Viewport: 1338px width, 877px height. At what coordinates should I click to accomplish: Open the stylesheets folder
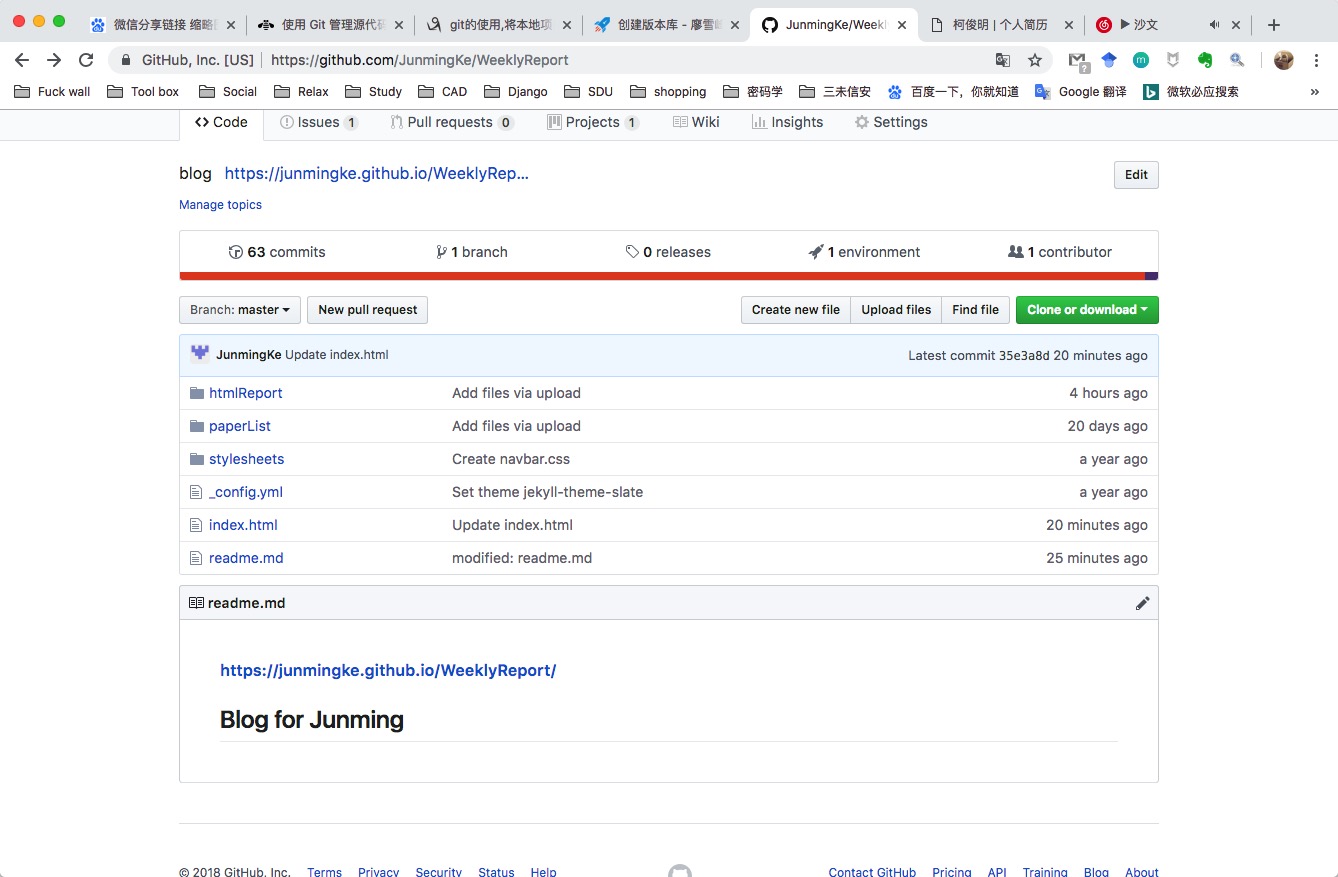click(246, 459)
